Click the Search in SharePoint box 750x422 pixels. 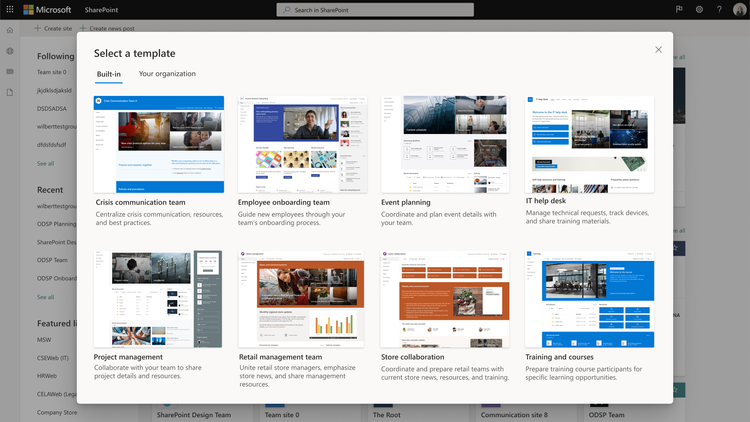375,10
